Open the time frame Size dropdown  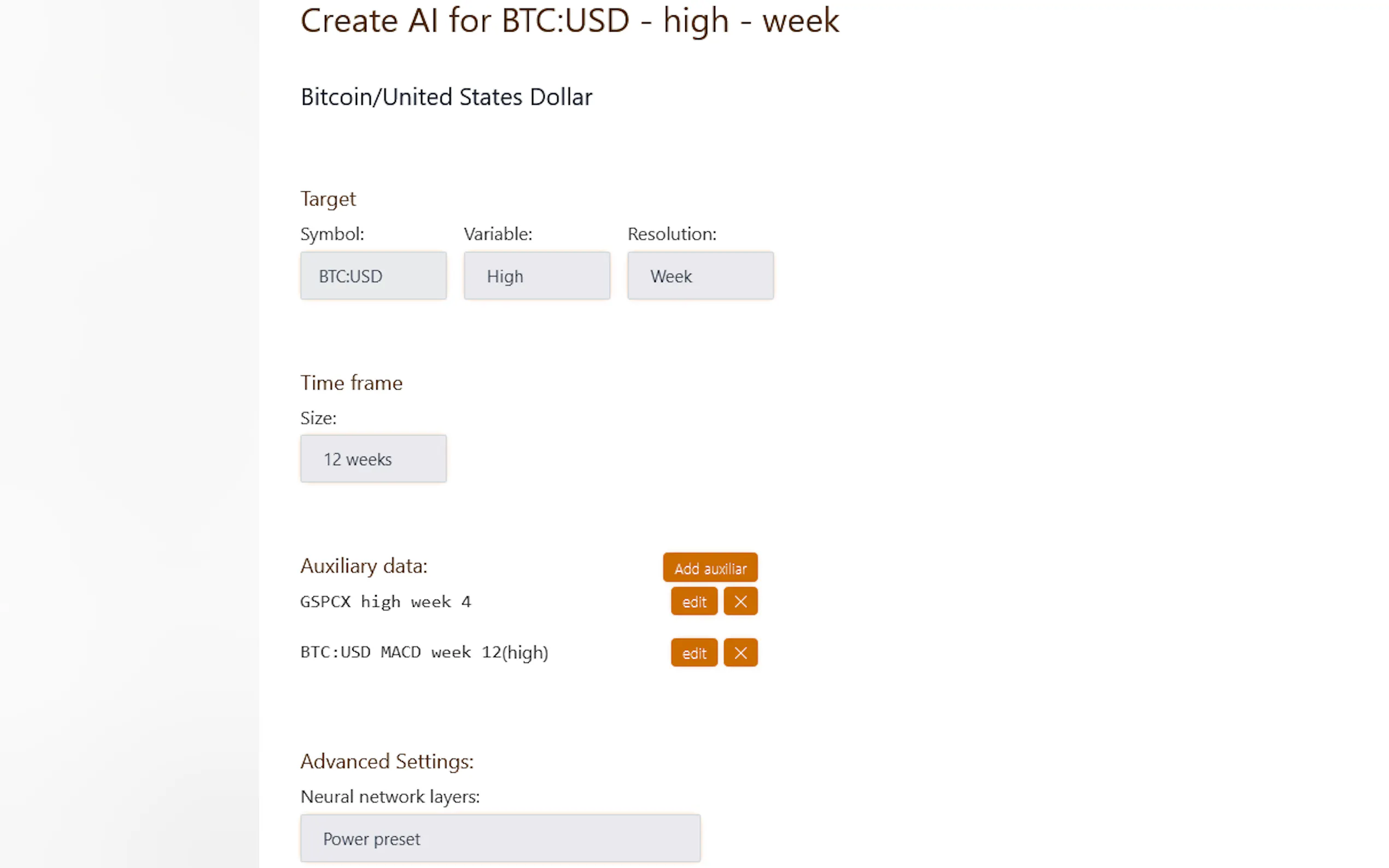coord(373,459)
